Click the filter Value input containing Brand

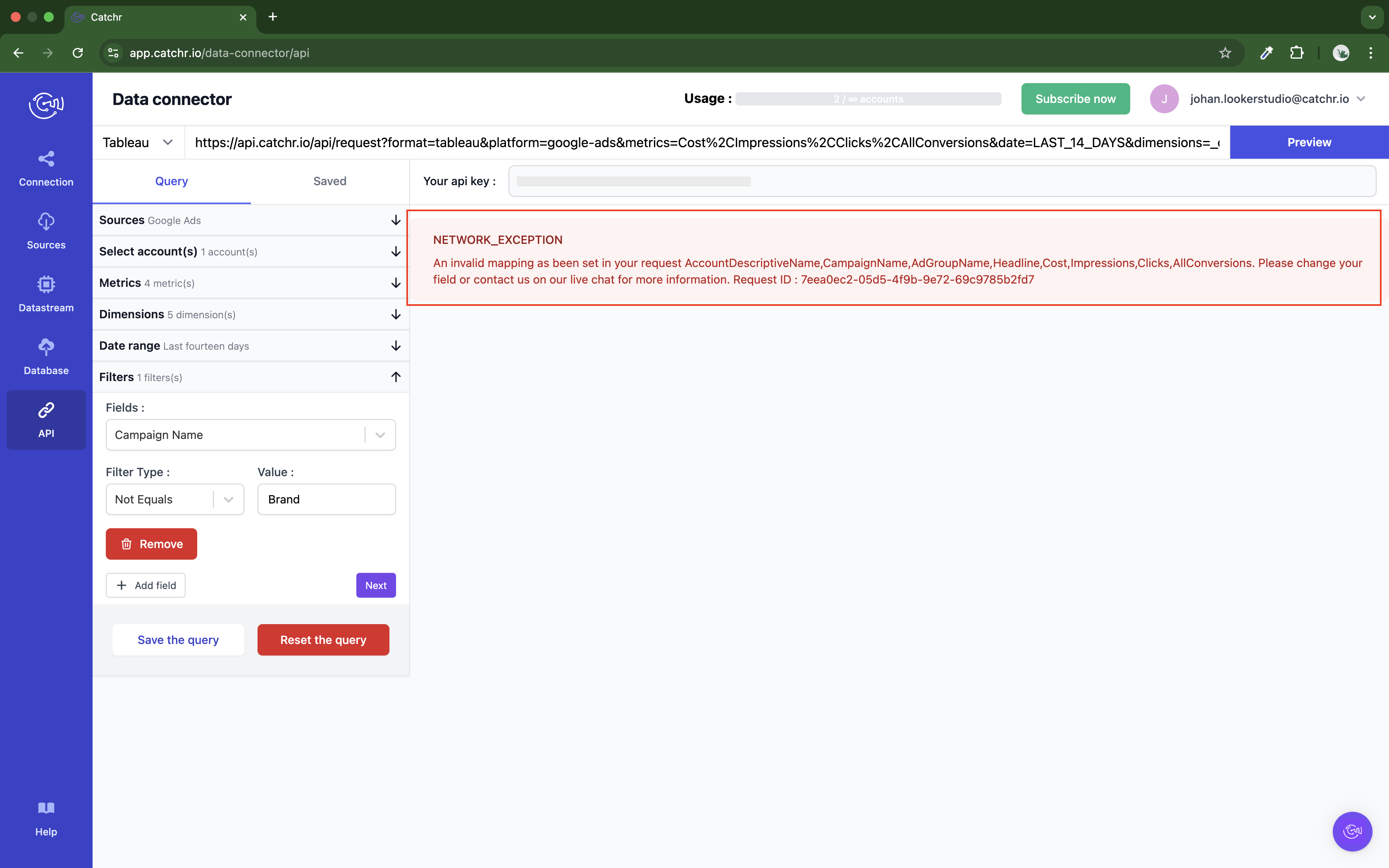click(x=326, y=499)
